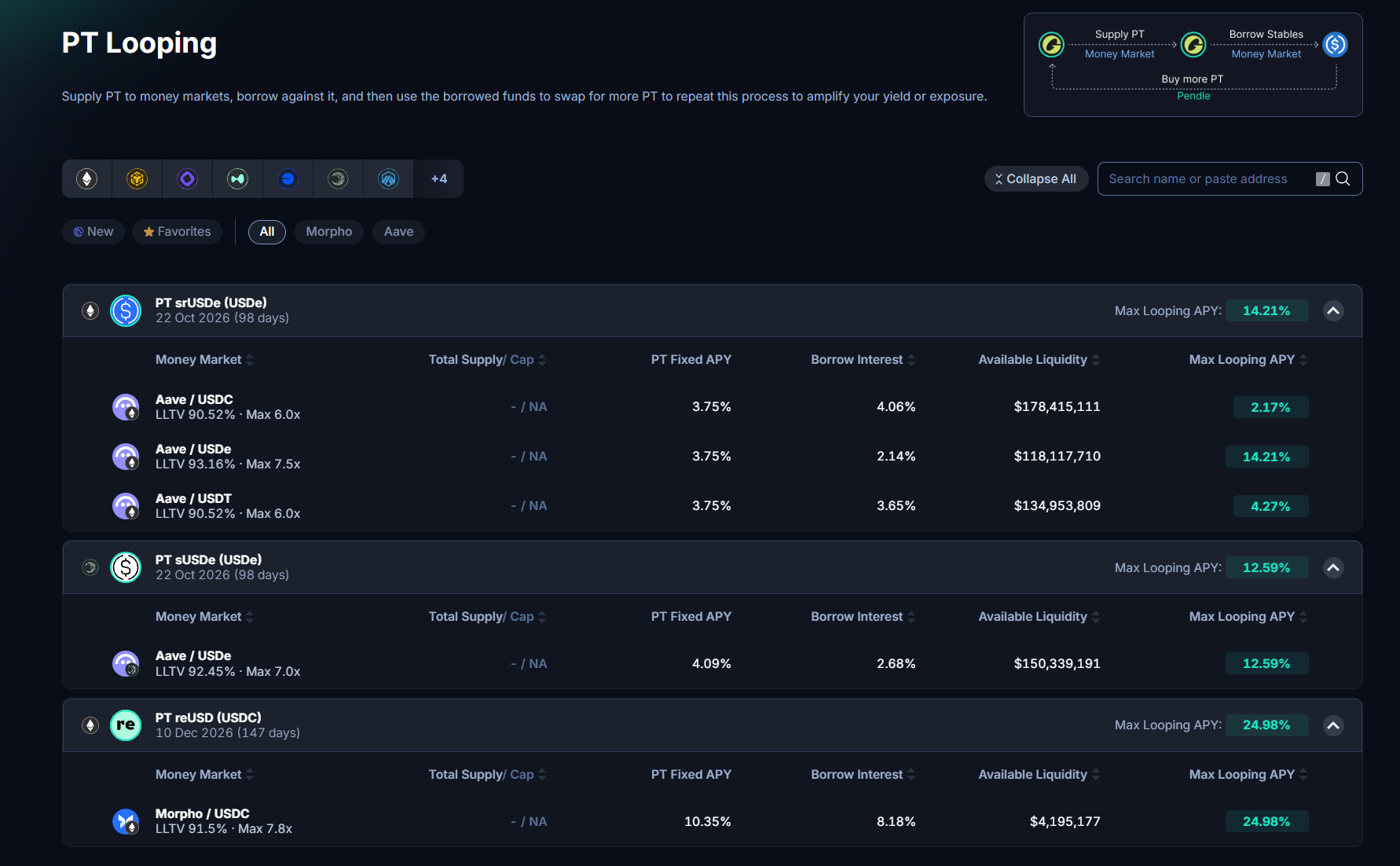Filter by the Ethereum chain icon
The image size is (1400, 866).
(x=87, y=179)
